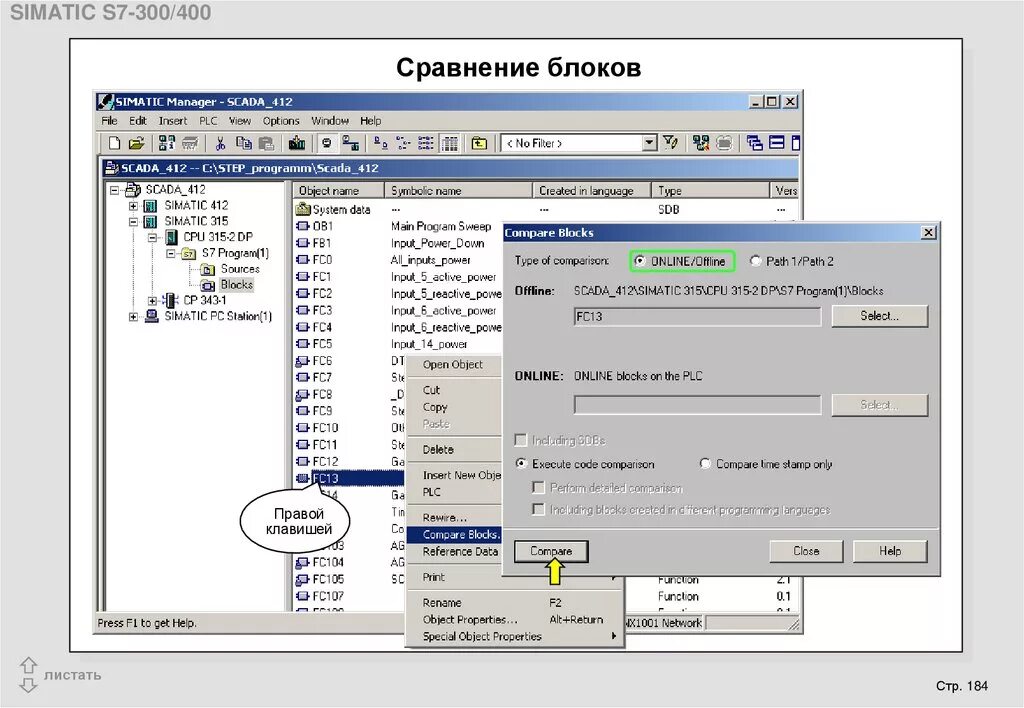Click the Offline Select... button
1024x708 pixels.
[880, 316]
